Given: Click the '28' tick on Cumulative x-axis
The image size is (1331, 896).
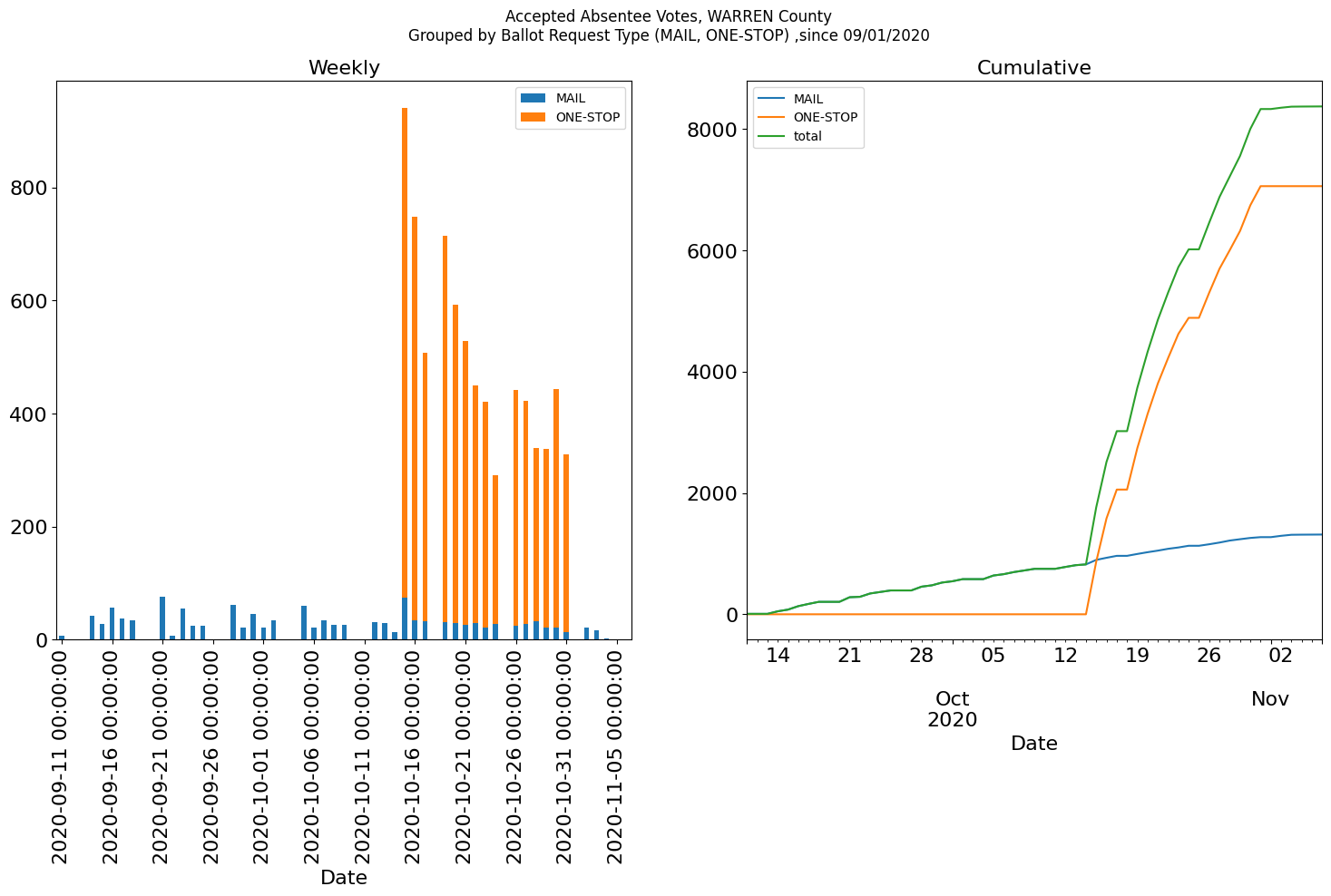Looking at the screenshot, I should coord(921,655).
